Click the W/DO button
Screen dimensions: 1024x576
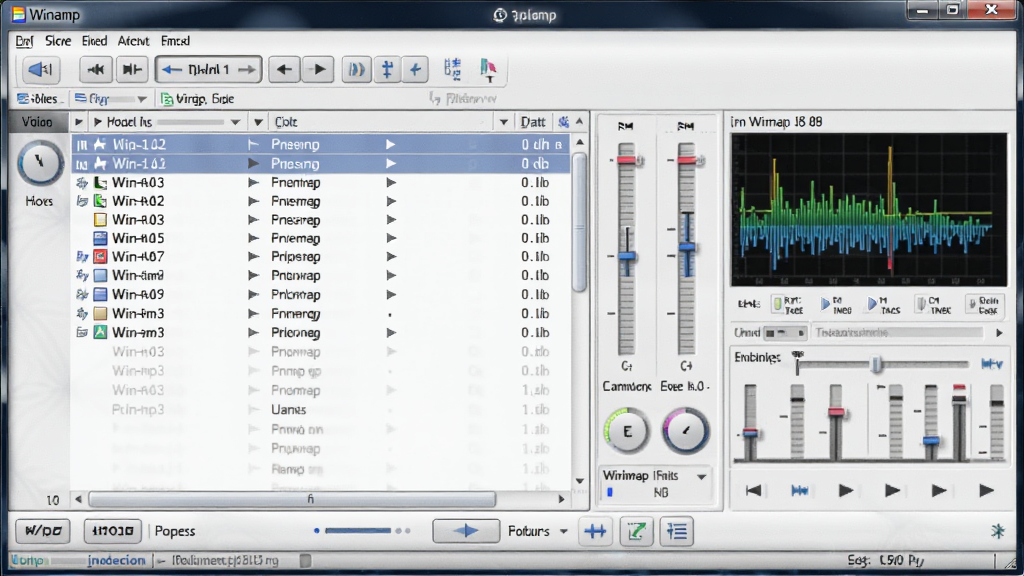(x=43, y=531)
